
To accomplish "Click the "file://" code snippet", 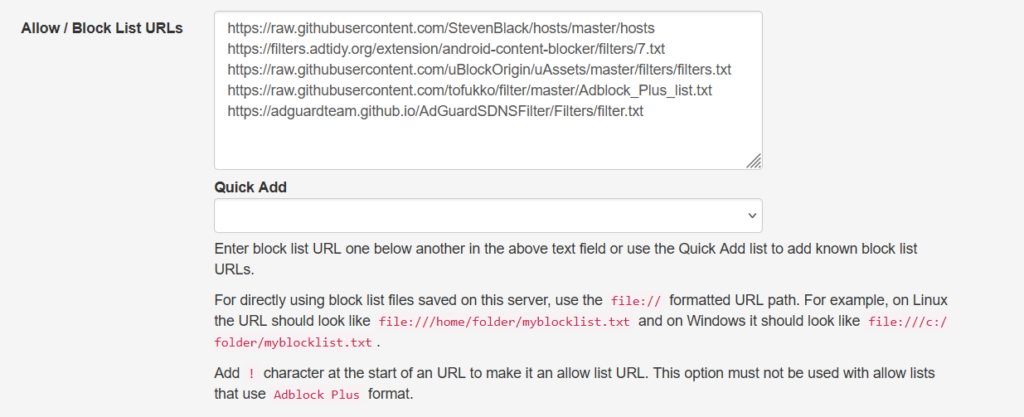I will click(x=635, y=300).
